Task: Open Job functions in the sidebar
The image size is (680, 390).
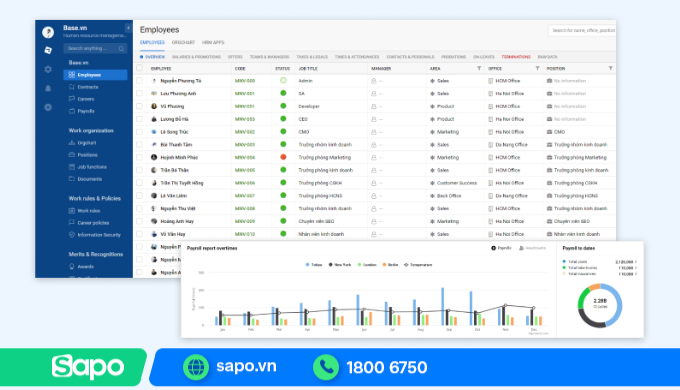Action: (x=88, y=167)
